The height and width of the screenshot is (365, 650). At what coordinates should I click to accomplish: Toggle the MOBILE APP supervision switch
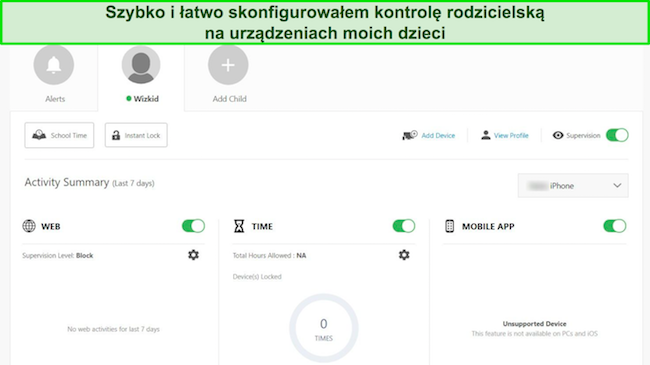pyautogui.click(x=615, y=226)
